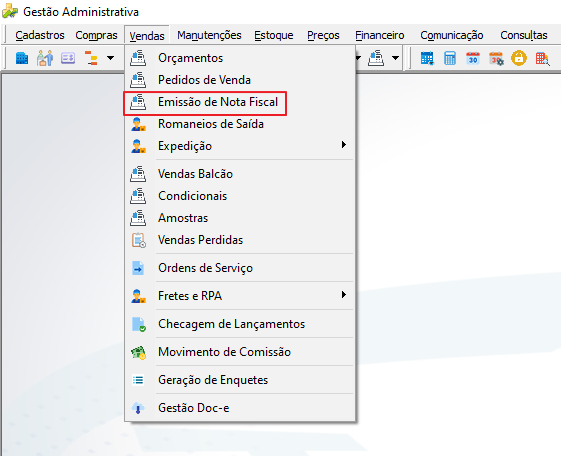Select Fretes e RPA menu entry

click(240, 296)
